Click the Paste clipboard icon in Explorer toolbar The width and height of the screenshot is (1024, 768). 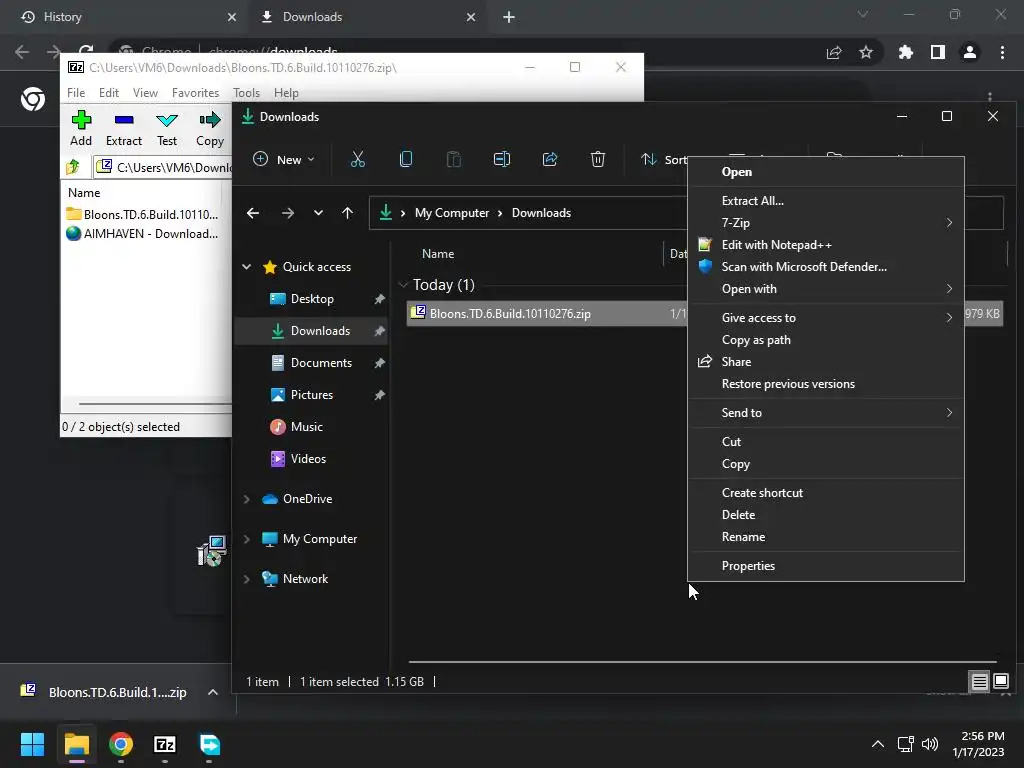coord(453,159)
